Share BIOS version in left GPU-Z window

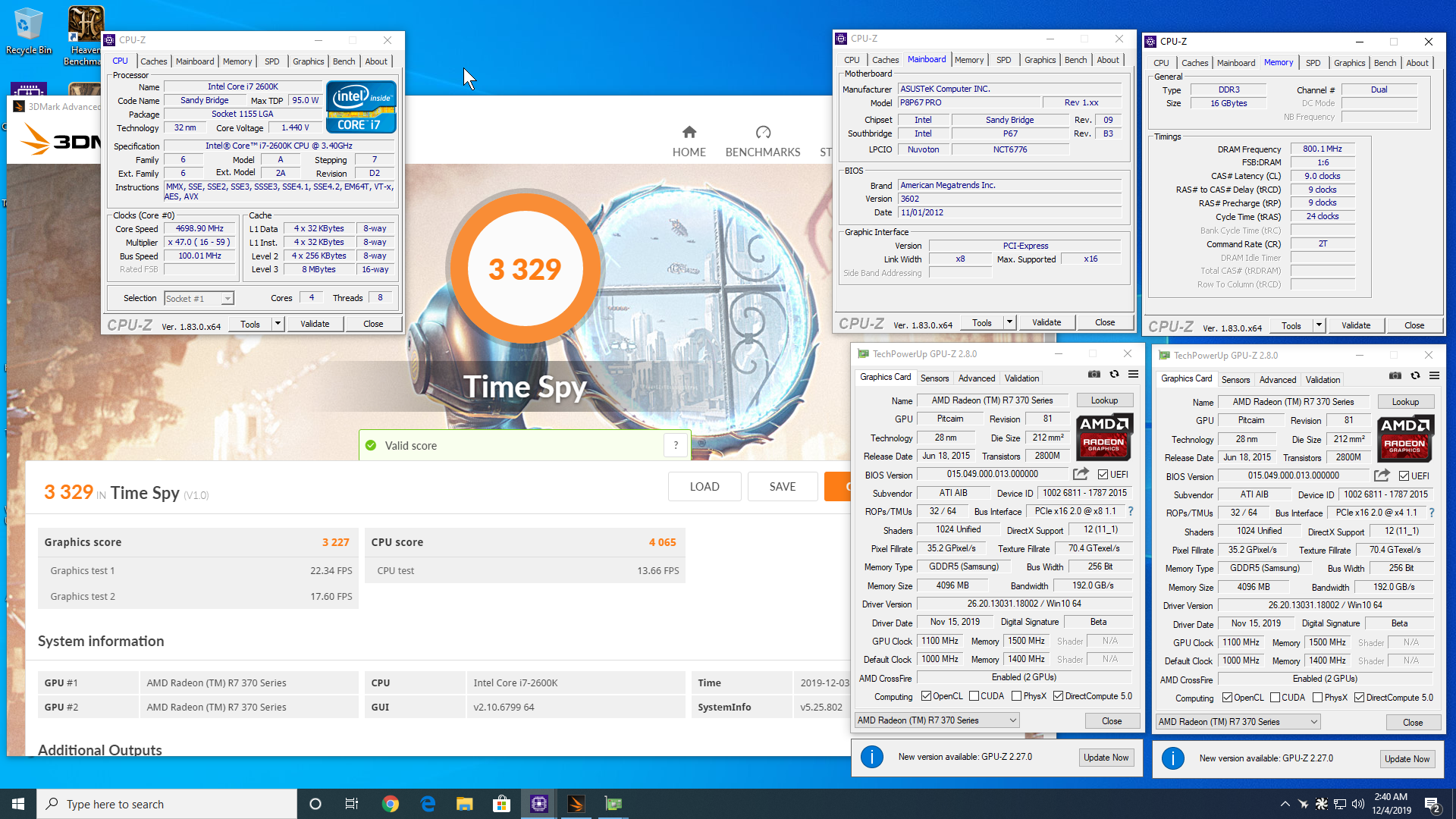1081,474
